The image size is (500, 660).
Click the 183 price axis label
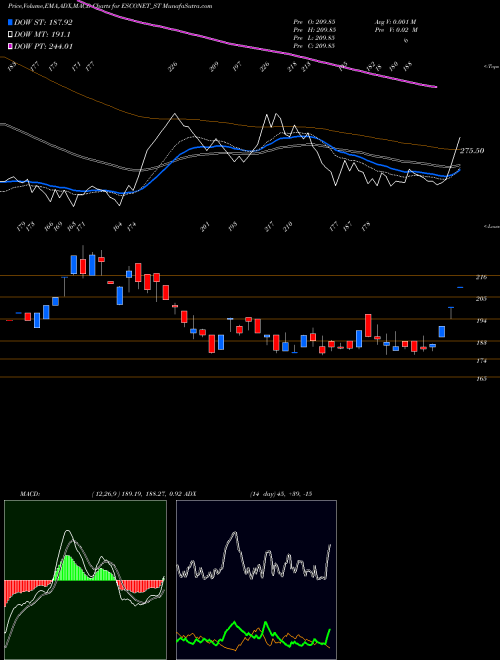coord(481,343)
